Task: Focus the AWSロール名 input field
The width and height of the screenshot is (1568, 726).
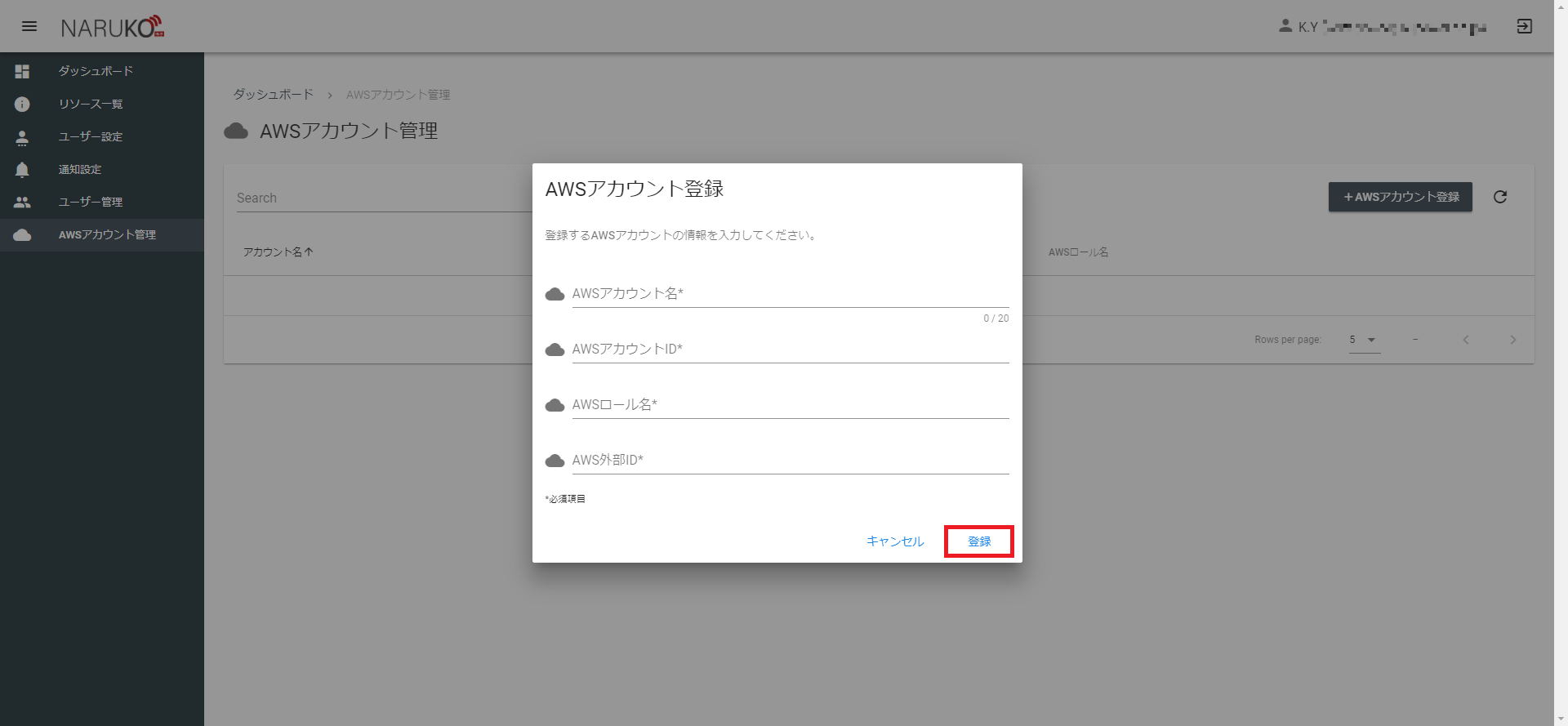Action: pos(791,405)
